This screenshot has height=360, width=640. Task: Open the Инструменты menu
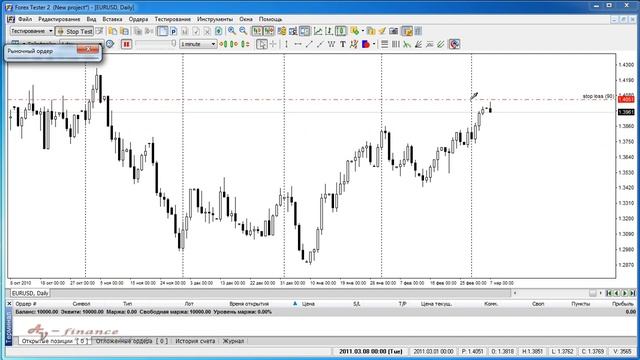pos(215,19)
